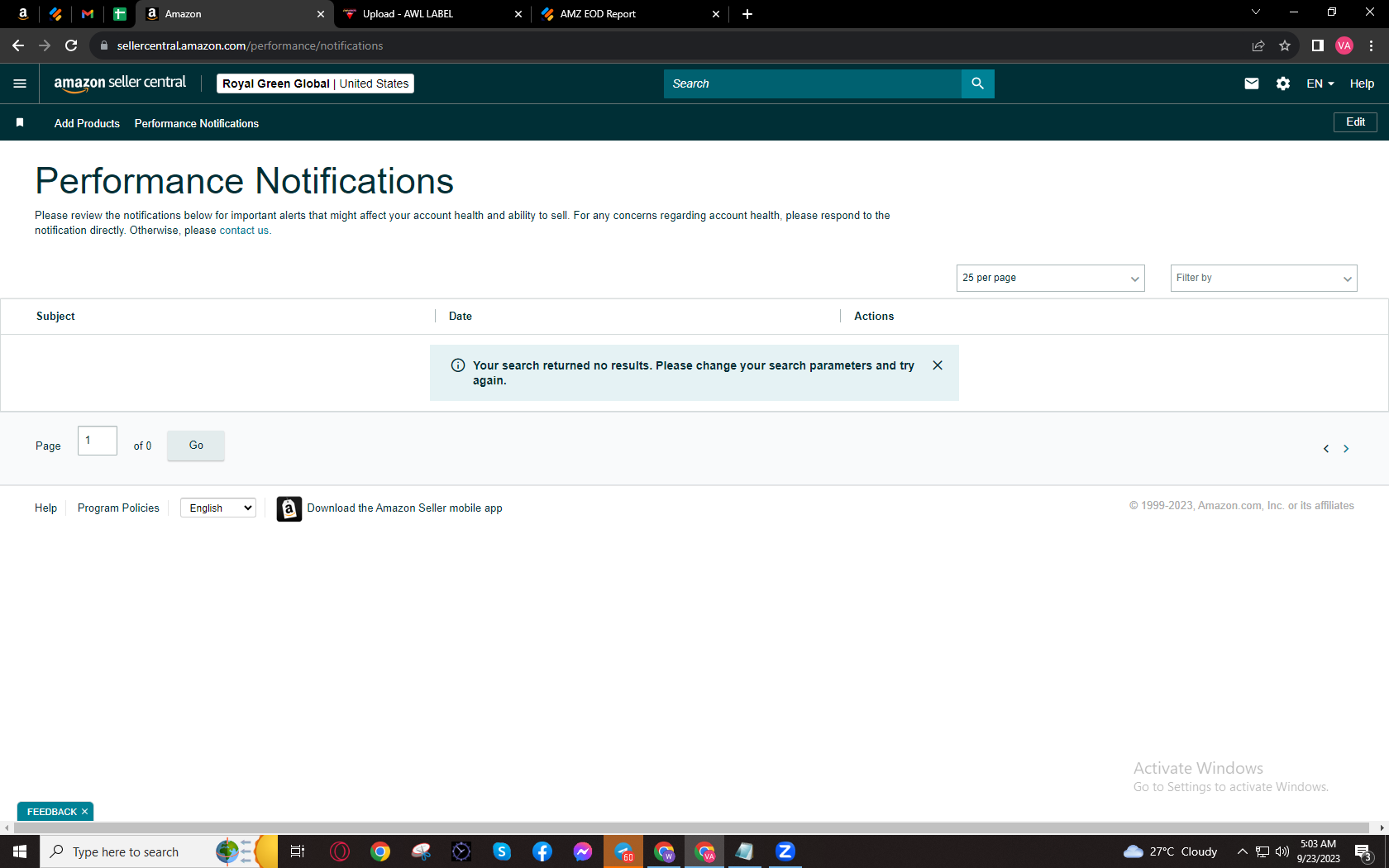Close the FEEDBACK tab
The image size is (1389, 868).
84,812
